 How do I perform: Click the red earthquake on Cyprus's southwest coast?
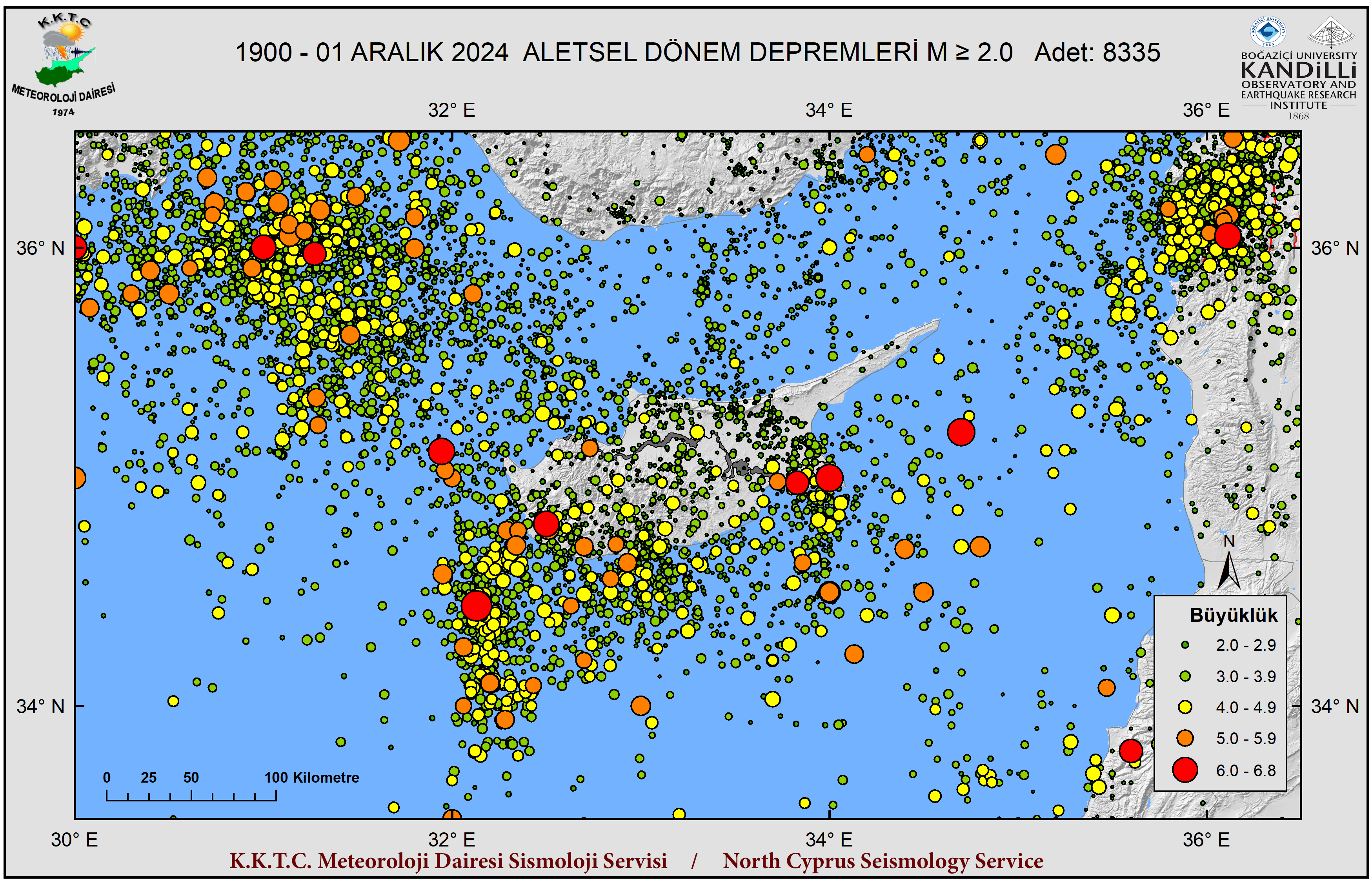pyautogui.click(x=546, y=524)
